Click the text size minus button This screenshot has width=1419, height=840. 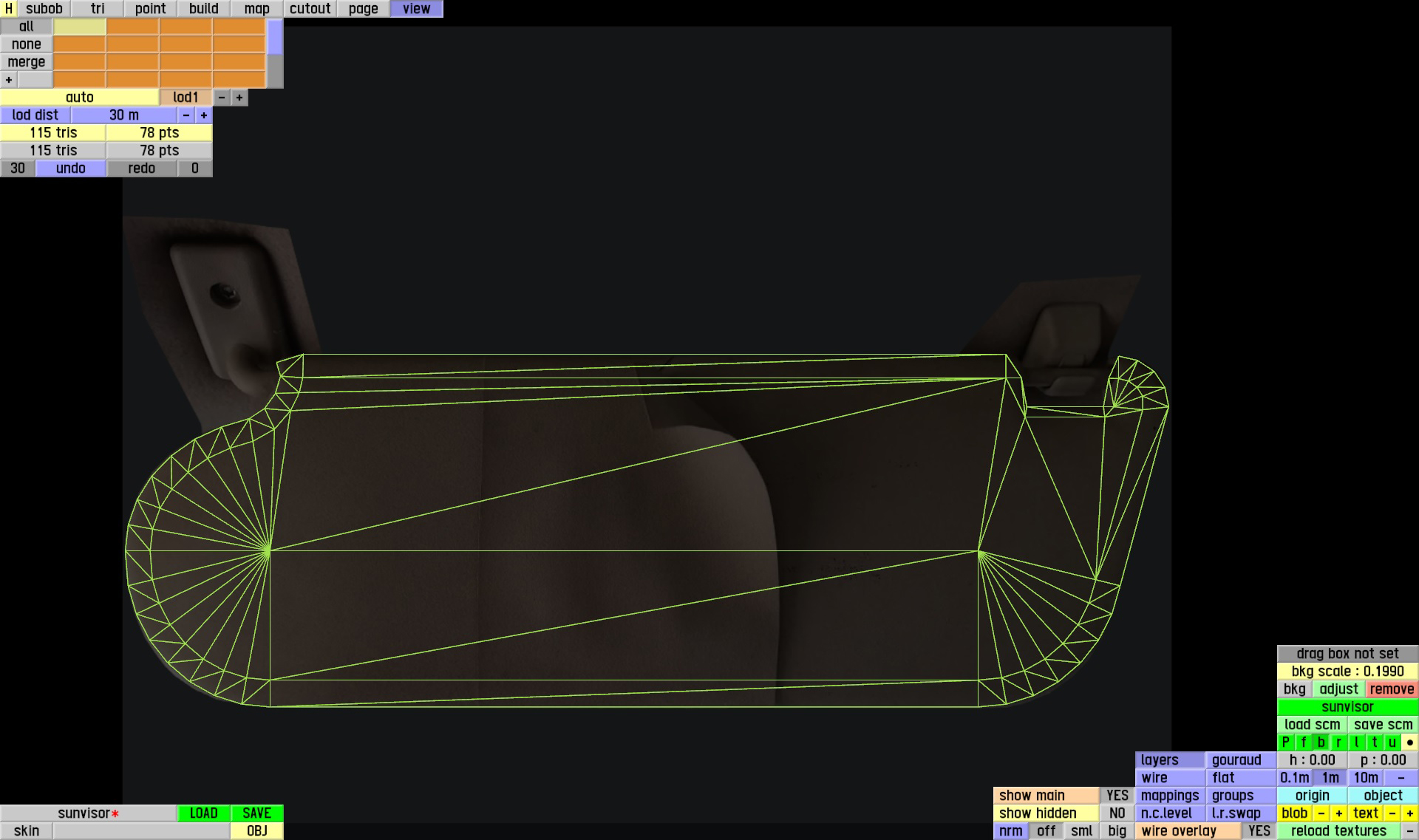[1392, 813]
